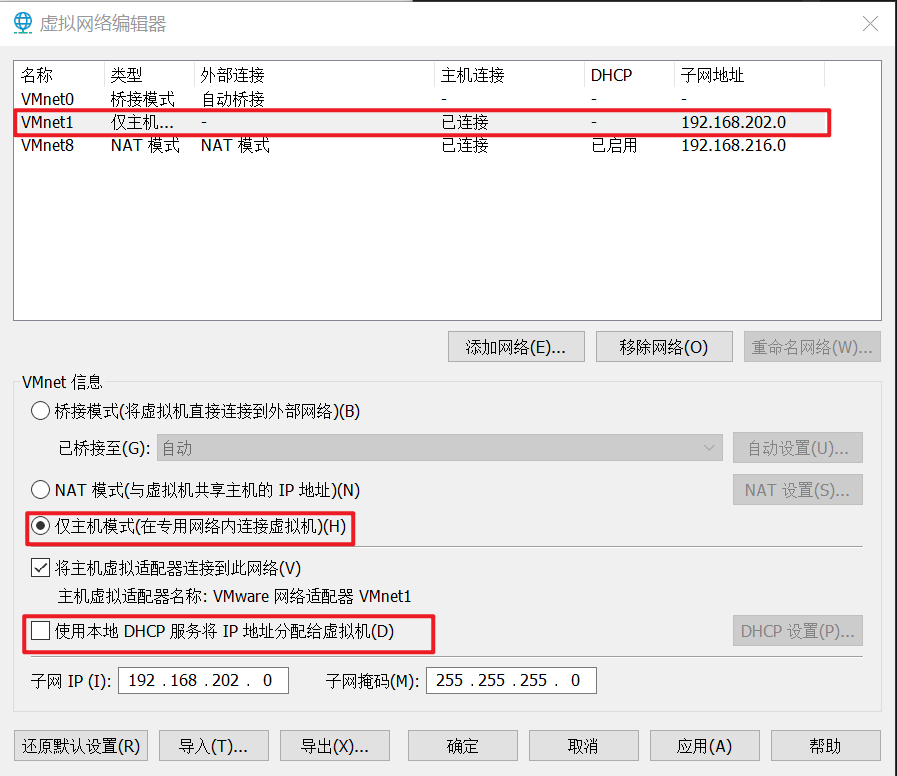Click subnet address 192.168.202.0 cell
897x776 pixels.
coord(733,122)
